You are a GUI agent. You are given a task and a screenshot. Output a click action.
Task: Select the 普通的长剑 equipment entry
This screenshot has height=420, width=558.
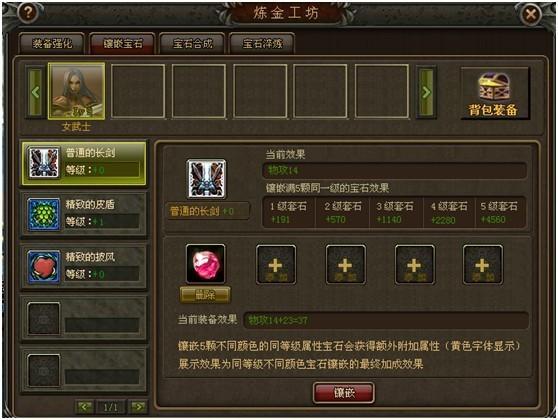click(x=84, y=163)
